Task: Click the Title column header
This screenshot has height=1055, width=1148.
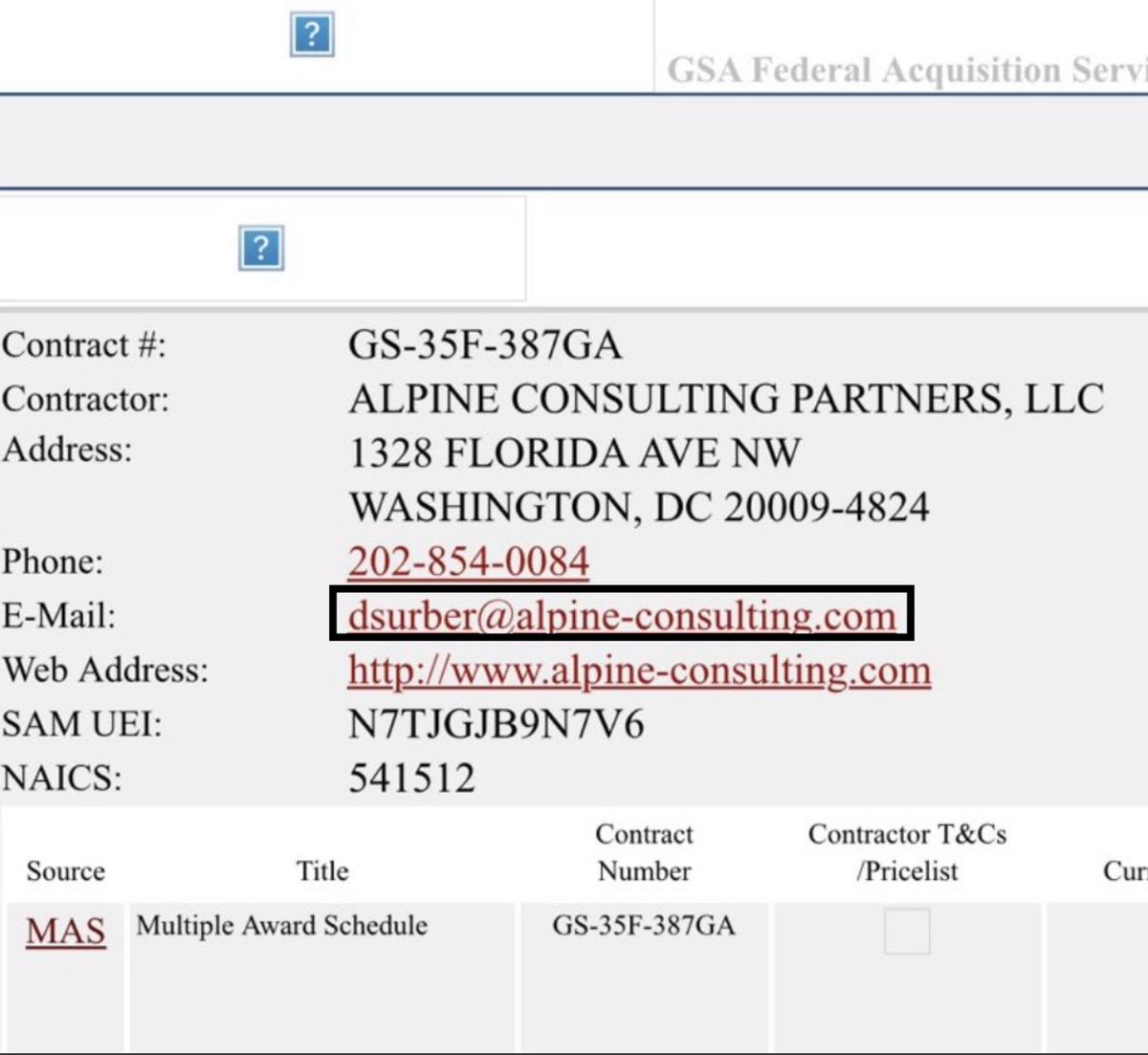Action: (x=322, y=870)
